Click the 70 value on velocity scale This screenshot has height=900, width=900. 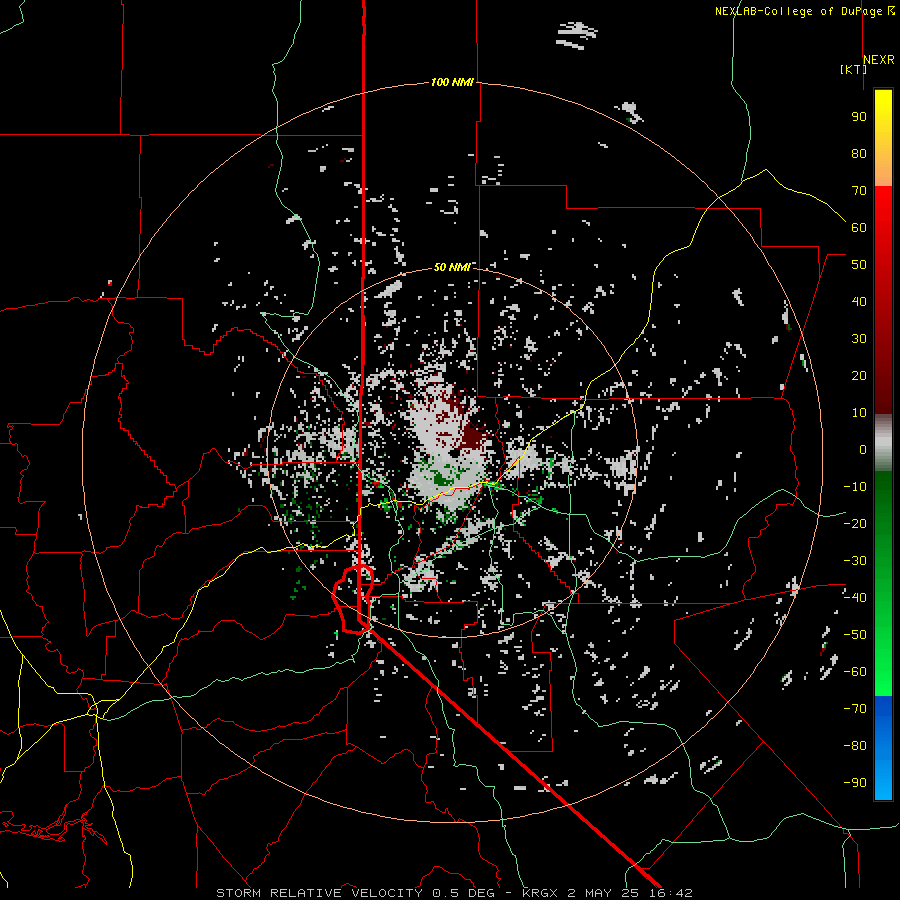pyautogui.click(x=859, y=191)
